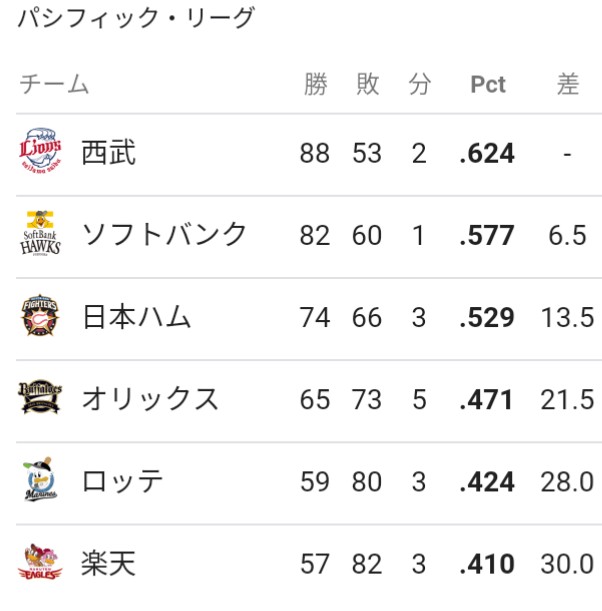Select the 日本ハム team name
Viewport: 602px width, 611px height.
click(x=137, y=316)
